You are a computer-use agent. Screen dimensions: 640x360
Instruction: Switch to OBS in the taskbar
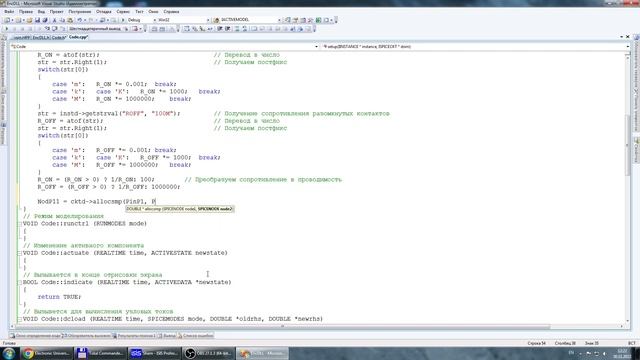[208, 353]
